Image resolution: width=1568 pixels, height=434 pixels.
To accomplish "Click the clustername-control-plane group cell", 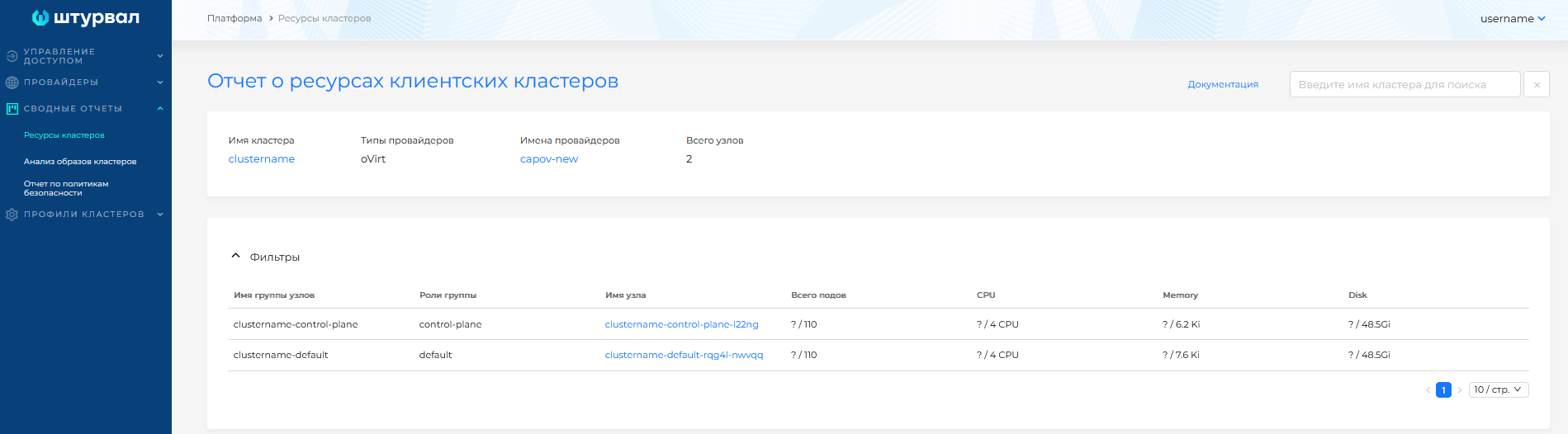I will [x=296, y=324].
